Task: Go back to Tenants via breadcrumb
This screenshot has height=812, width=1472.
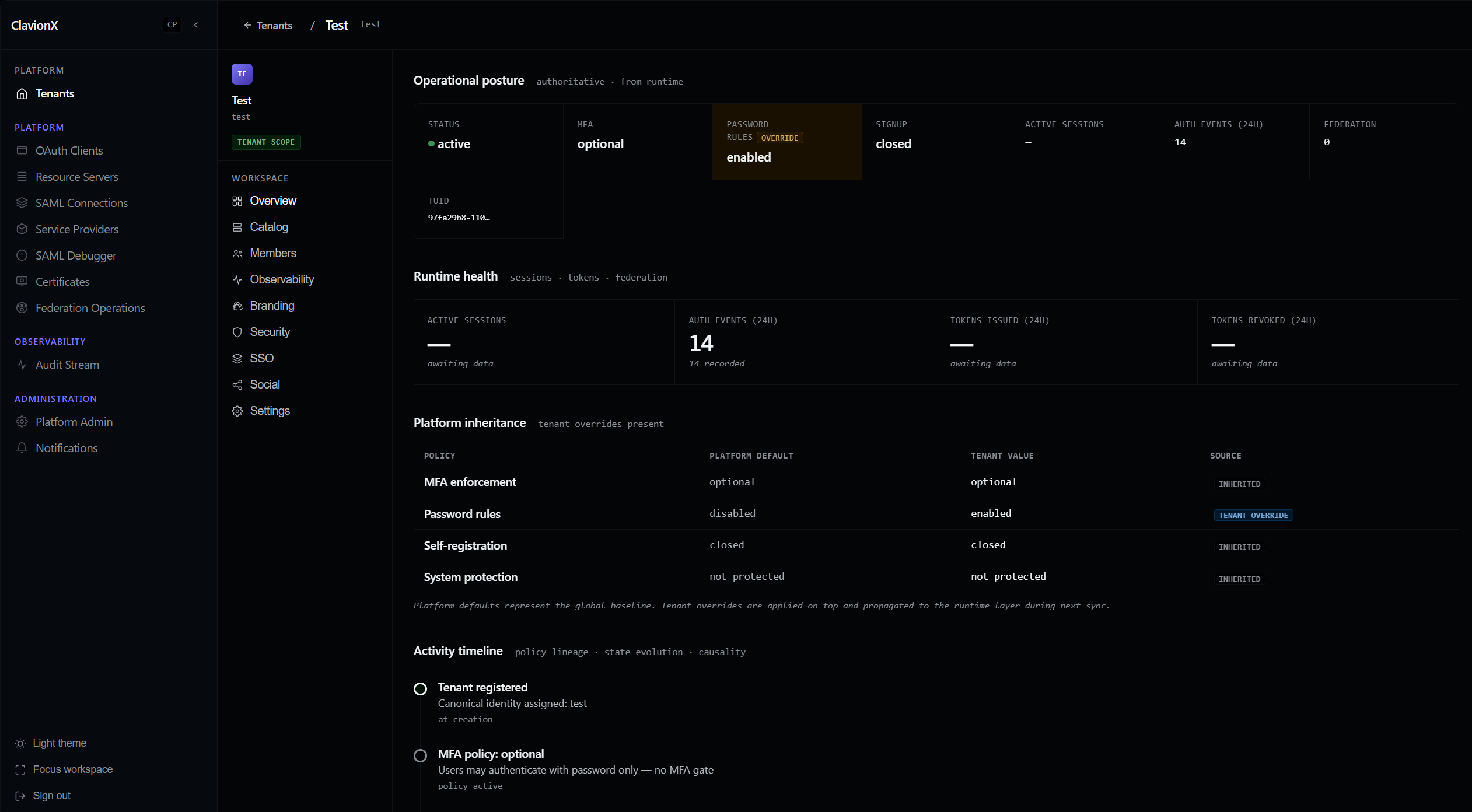Action: (268, 25)
